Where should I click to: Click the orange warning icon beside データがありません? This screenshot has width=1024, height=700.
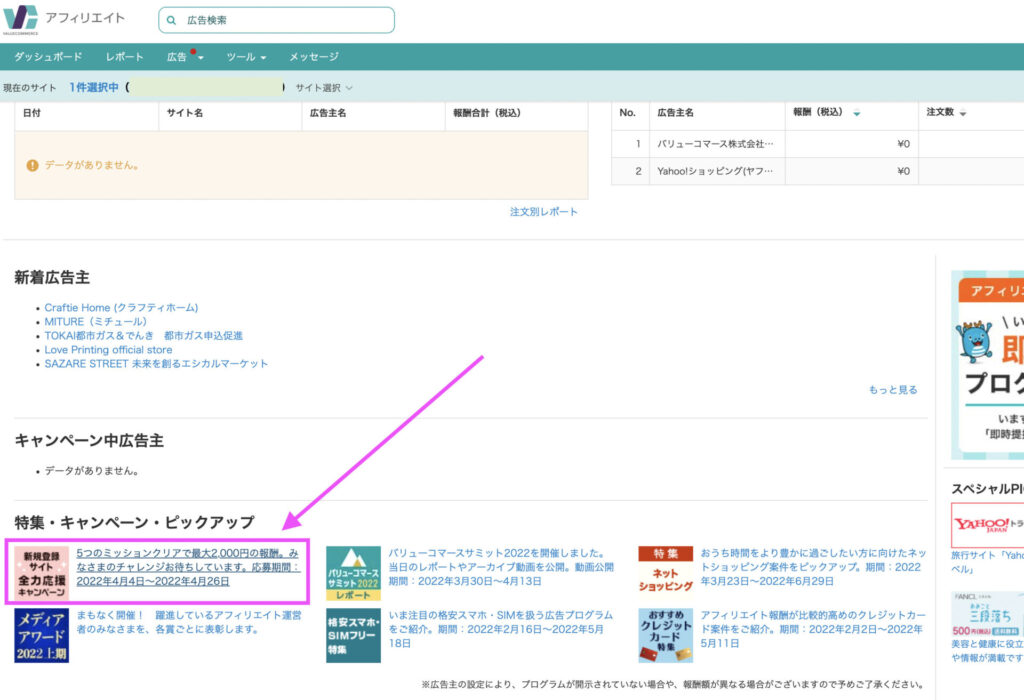pyautogui.click(x=32, y=165)
